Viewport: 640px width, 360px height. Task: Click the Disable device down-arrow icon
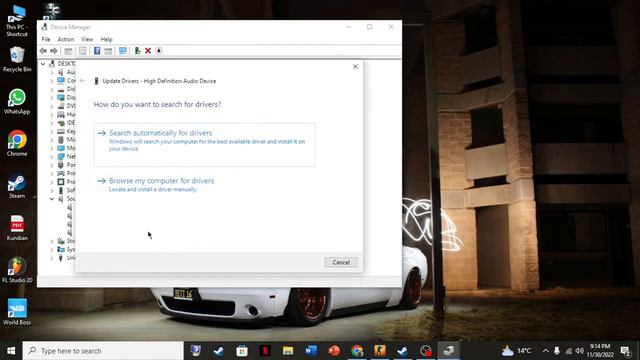(159, 51)
